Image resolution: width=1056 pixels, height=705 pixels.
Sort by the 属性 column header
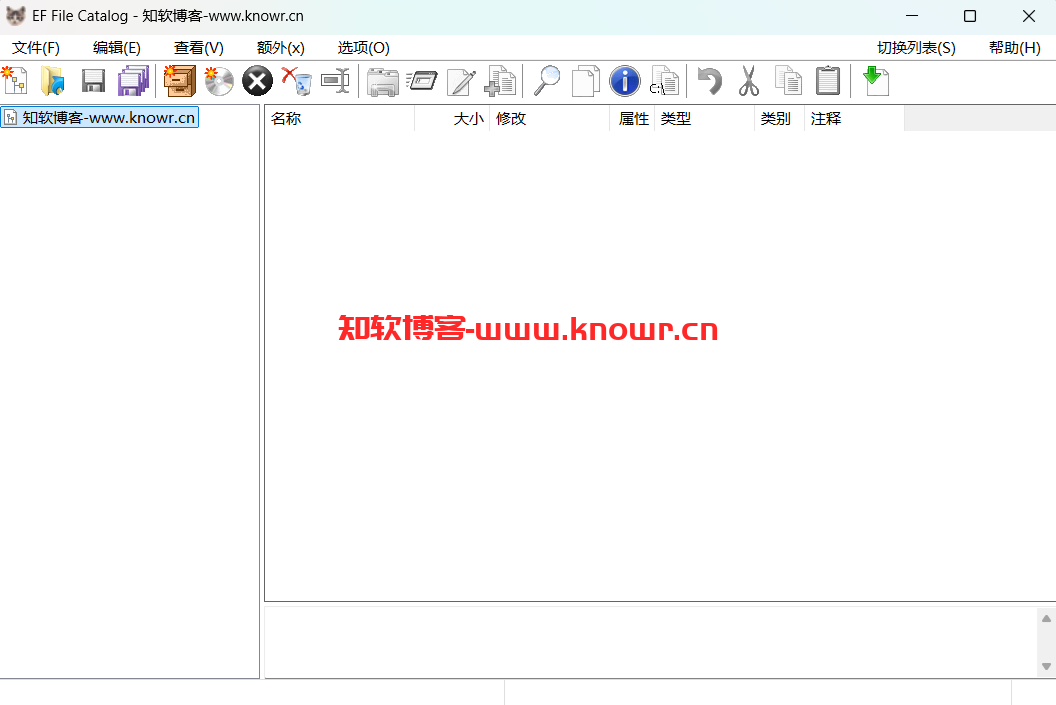tap(632, 119)
